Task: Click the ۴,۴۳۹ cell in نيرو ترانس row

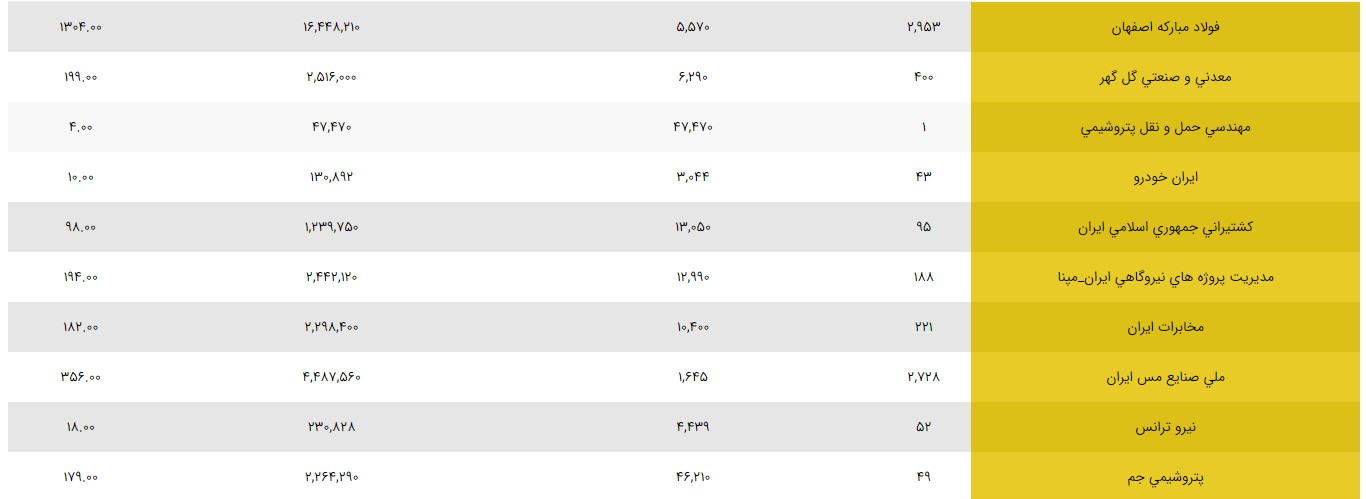Action: coord(692,427)
